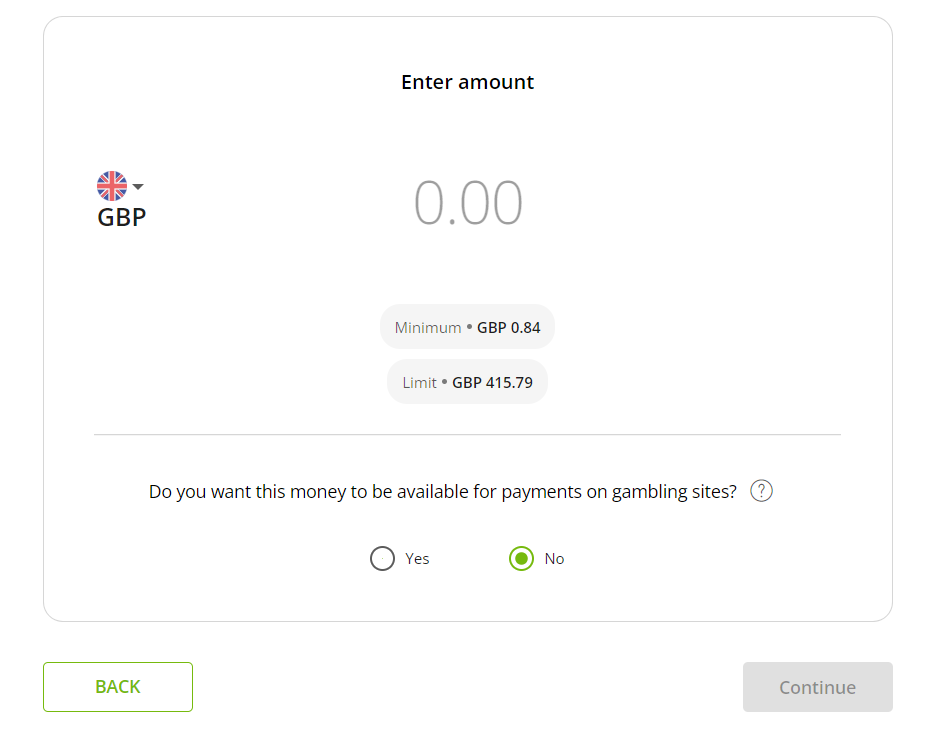Click the No option label text
The height and width of the screenshot is (746, 940).
point(555,559)
